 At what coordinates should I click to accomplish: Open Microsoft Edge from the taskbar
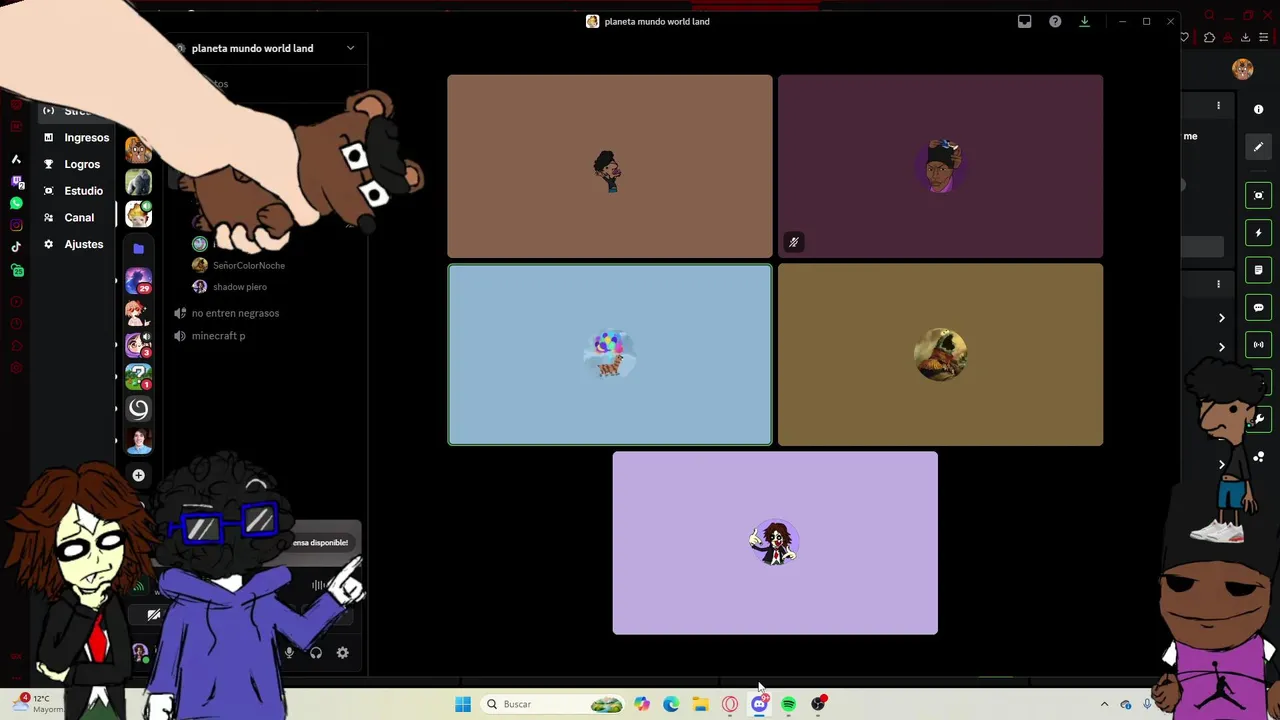671,705
